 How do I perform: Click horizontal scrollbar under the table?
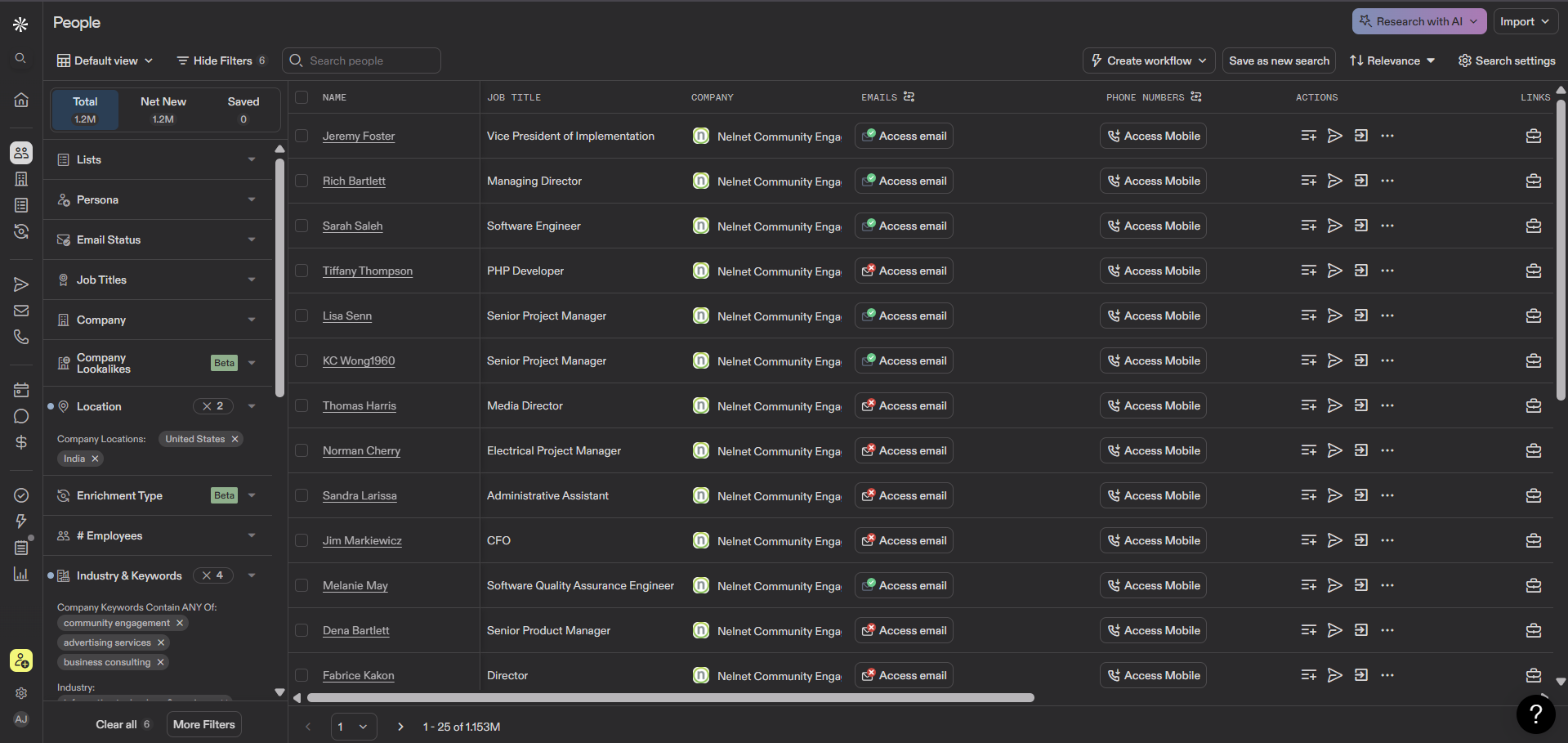(x=670, y=697)
